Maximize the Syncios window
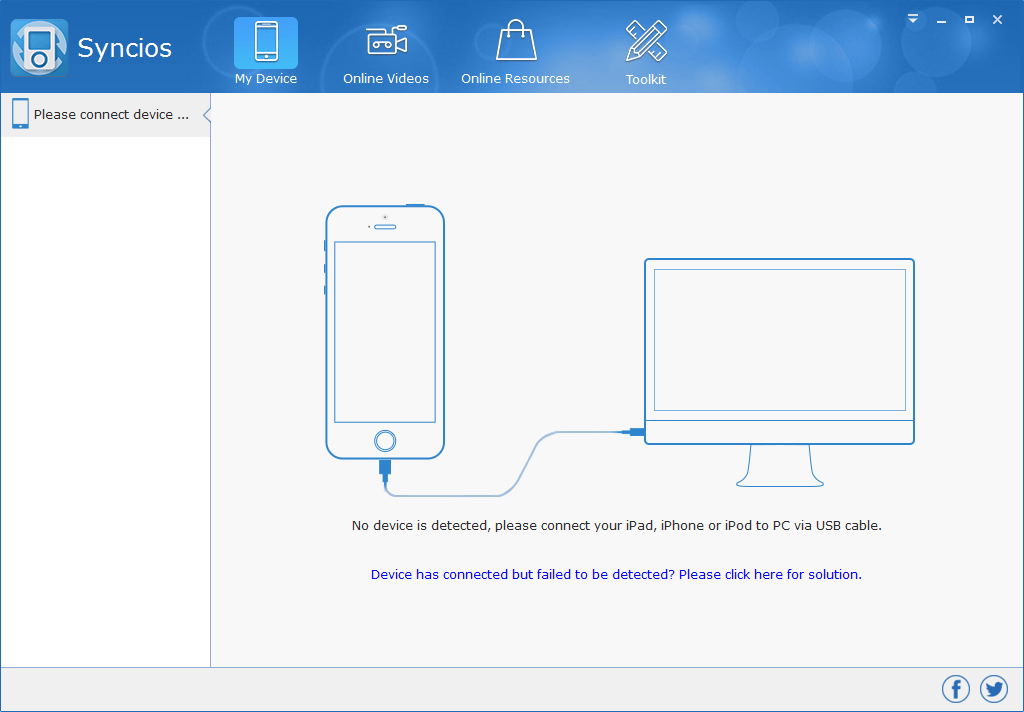This screenshot has height=712, width=1024. [968, 19]
